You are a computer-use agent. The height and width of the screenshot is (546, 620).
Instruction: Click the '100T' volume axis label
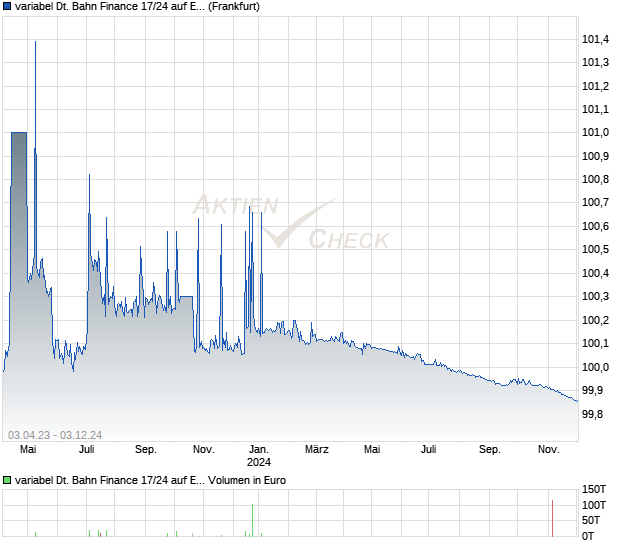tap(594, 505)
